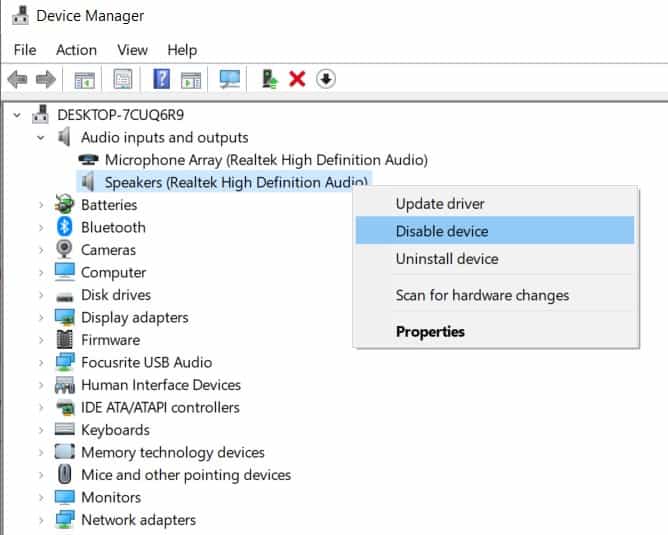Choose Uninstall device from context menu

[495, 259]
